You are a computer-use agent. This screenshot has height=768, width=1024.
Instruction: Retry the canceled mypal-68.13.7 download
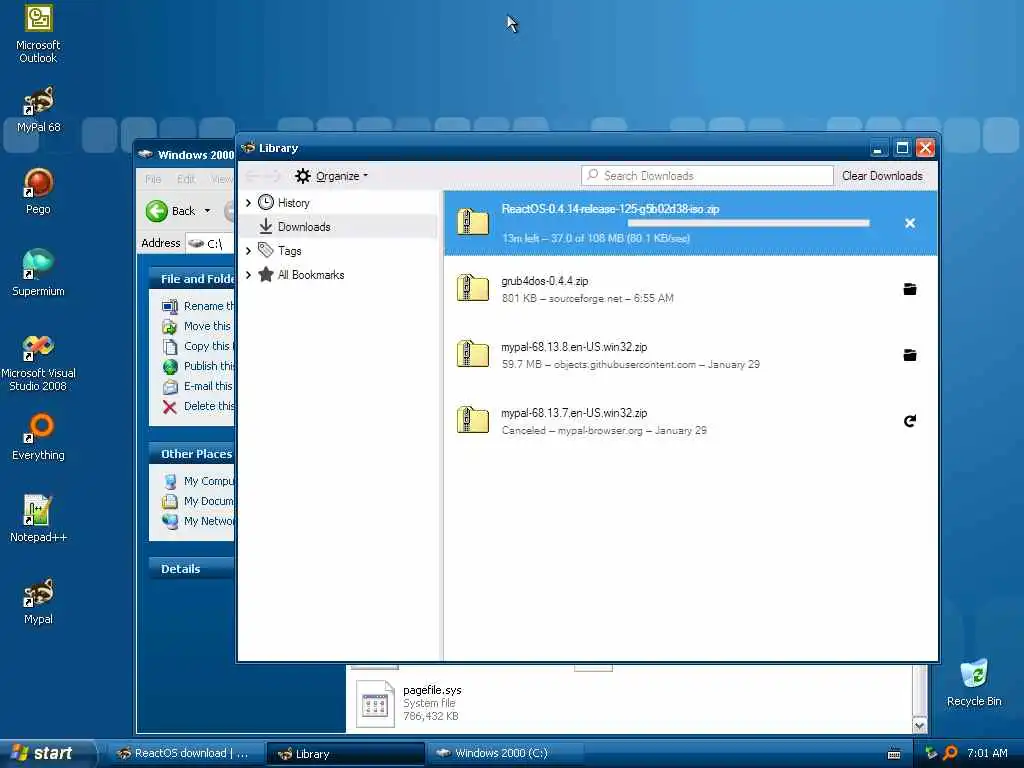pos(910,421)
